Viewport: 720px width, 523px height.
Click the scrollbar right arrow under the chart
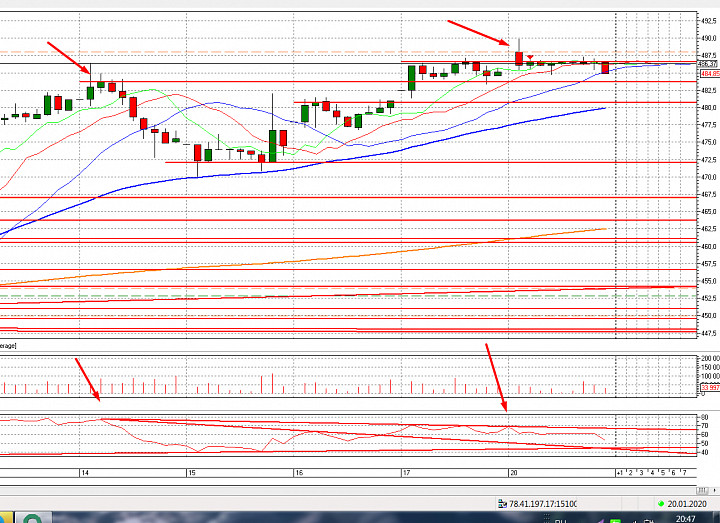(714, 490)
